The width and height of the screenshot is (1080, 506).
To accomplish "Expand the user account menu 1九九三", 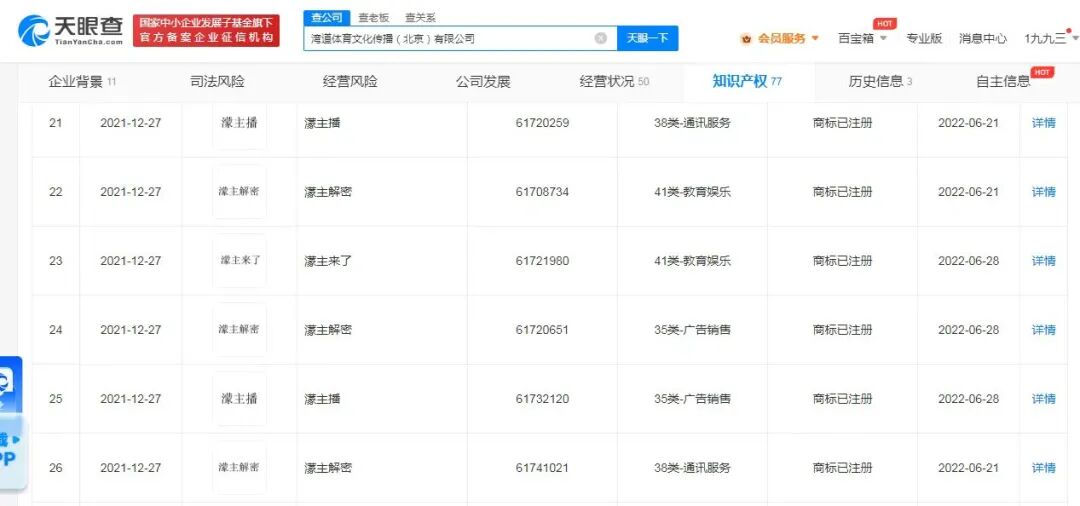I will point(1051,39).
